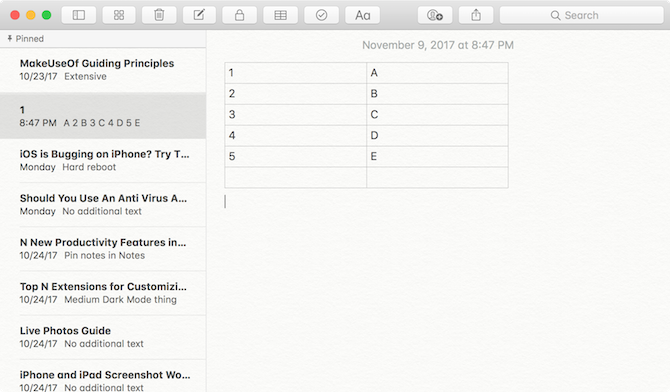Click the table cell containing 2
Image resolution: width=670 pixels, height=392 pixels.
pyautogui.click(x=296, y=94)
